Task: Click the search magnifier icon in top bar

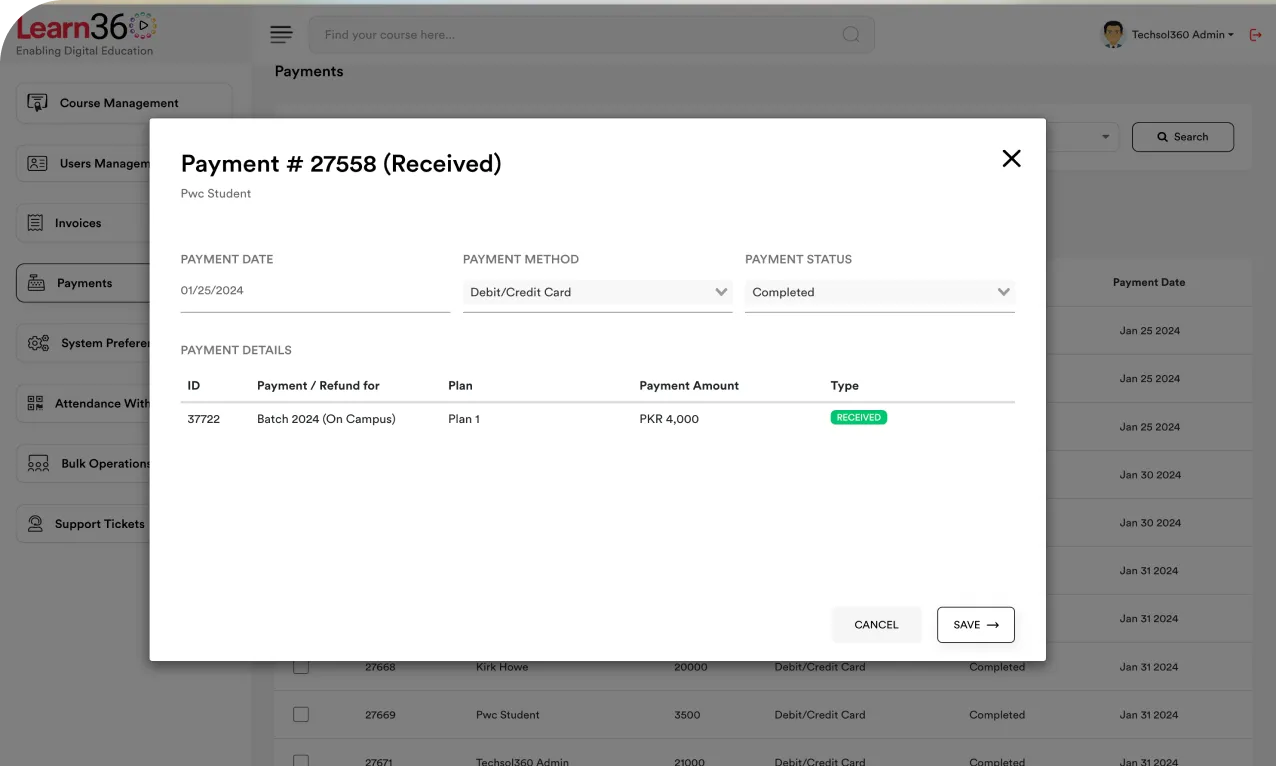Action: (x=851, y=35)
